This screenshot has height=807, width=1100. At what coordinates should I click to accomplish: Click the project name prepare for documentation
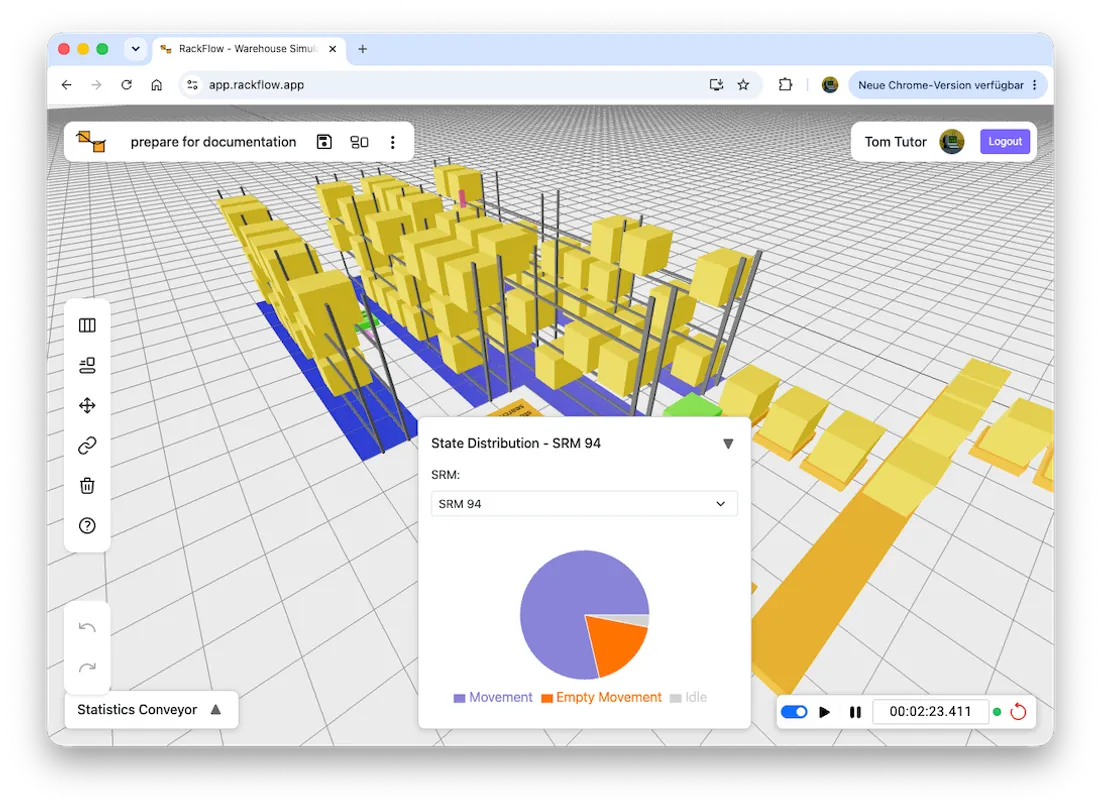(x=213, y=142)
